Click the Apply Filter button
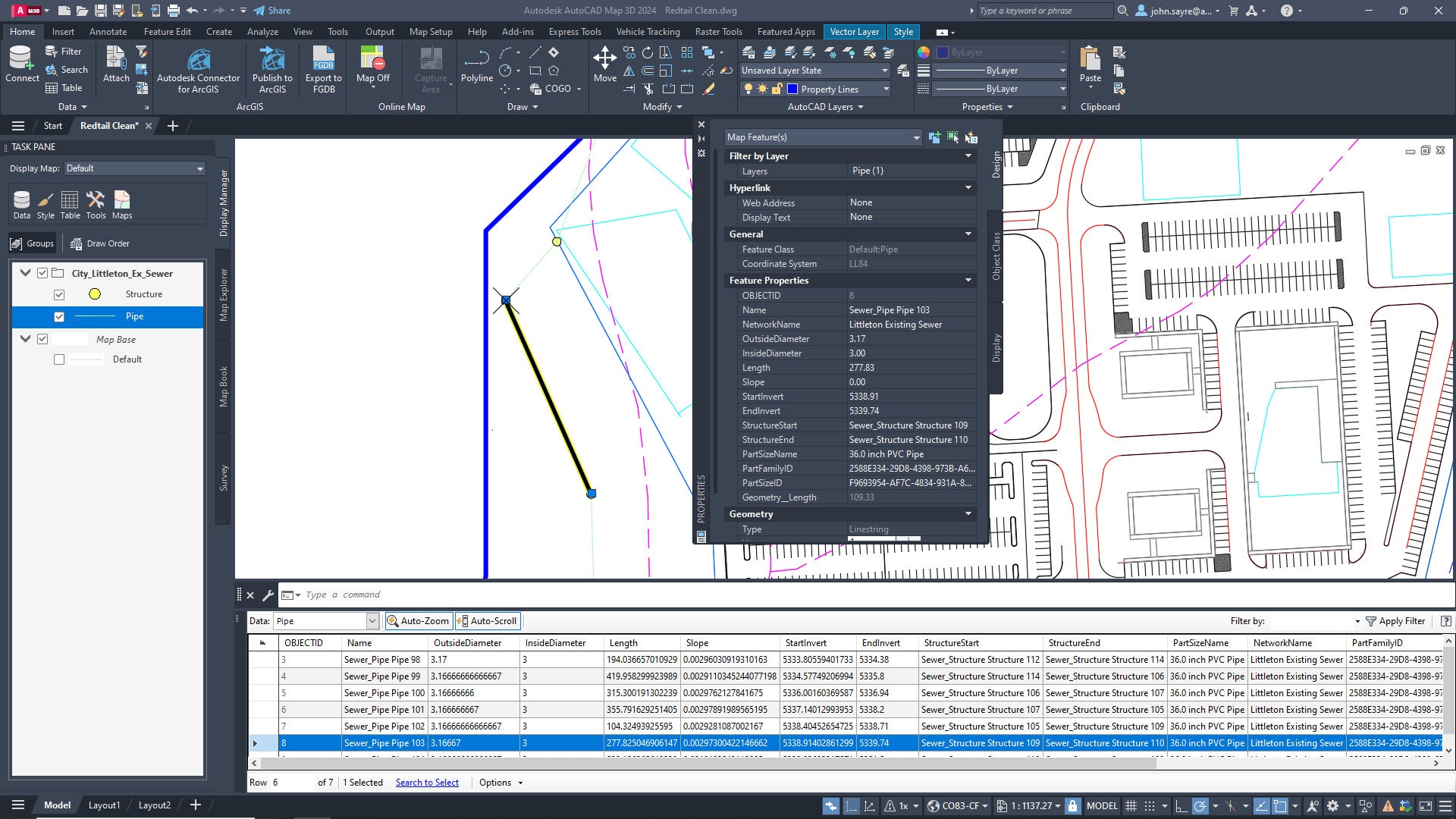This screenshot has width=1456, height=819. [1394, 621]
